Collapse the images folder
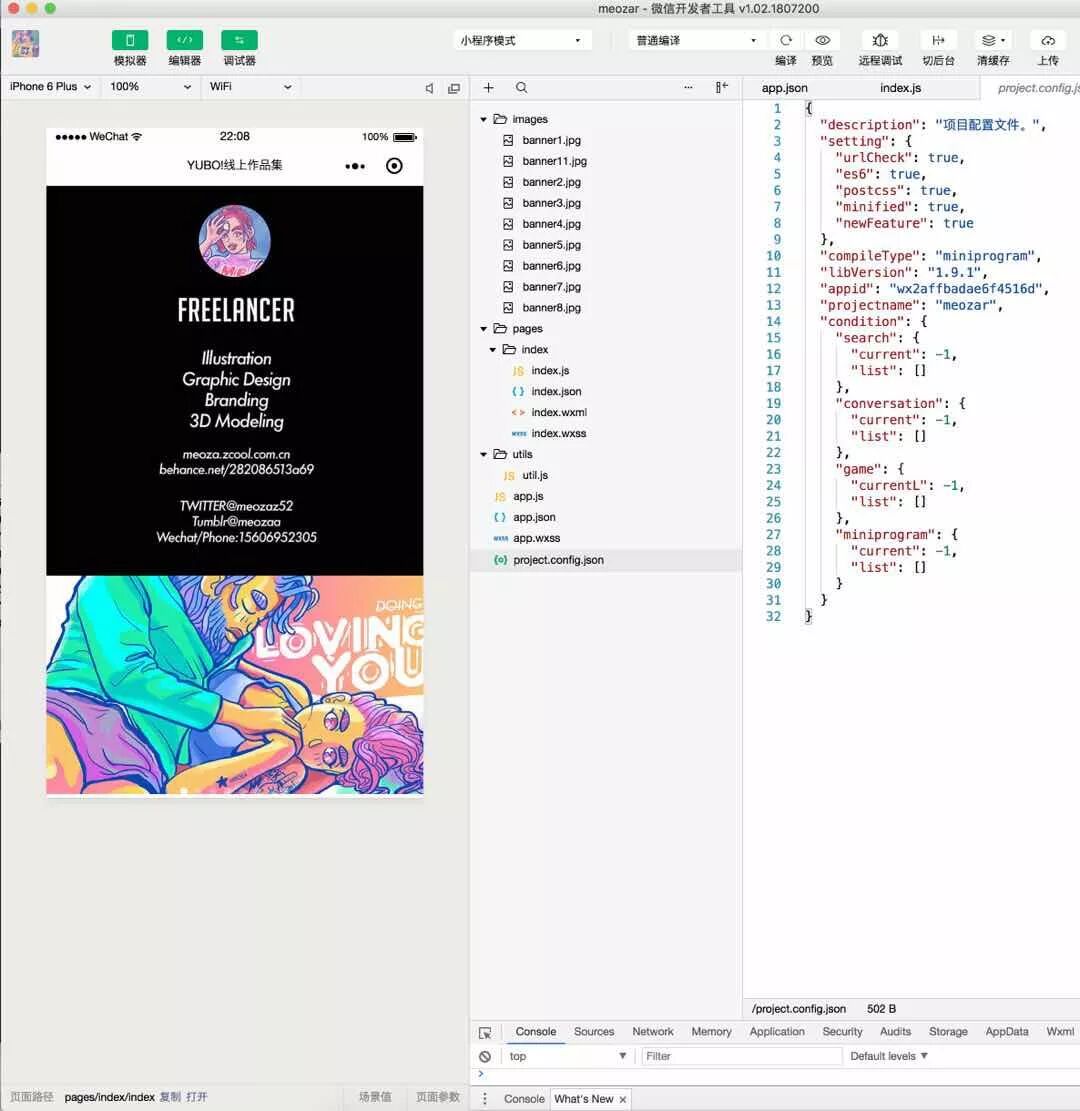This screenshot has height=1111, width=1080. pos(484,120)
